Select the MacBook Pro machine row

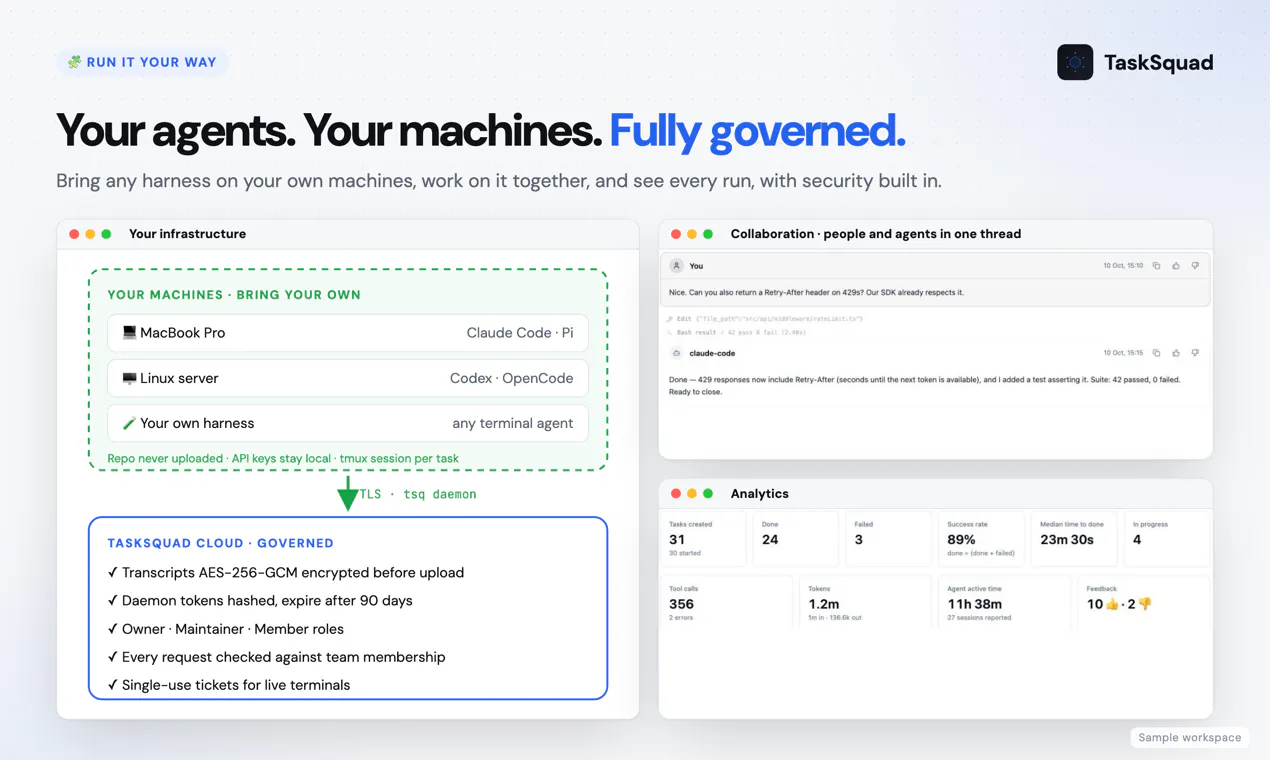click(x=348, y=333)
